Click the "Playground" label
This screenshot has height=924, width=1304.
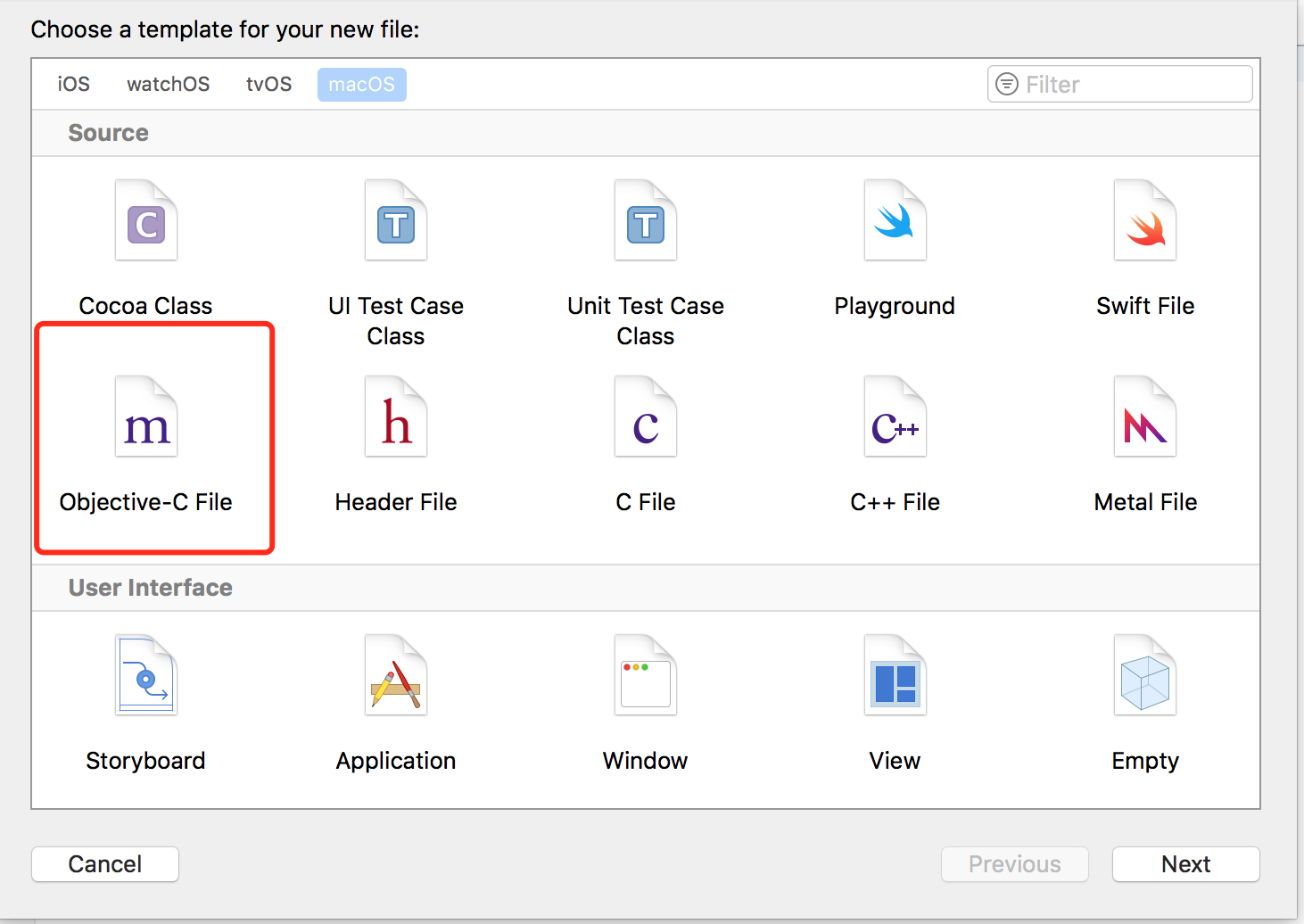click(895, 306)
